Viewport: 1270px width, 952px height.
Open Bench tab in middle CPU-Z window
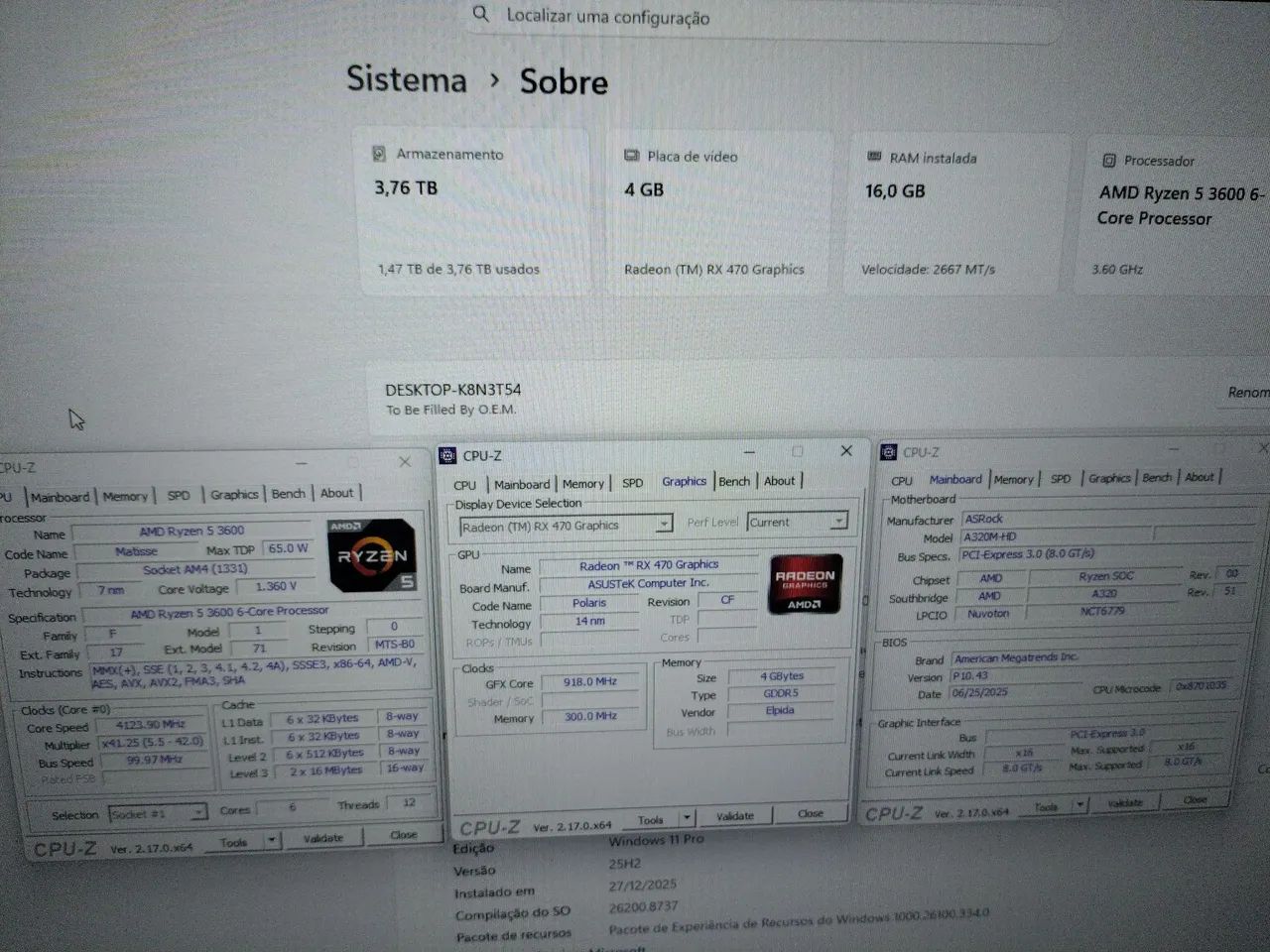(734, 481)
